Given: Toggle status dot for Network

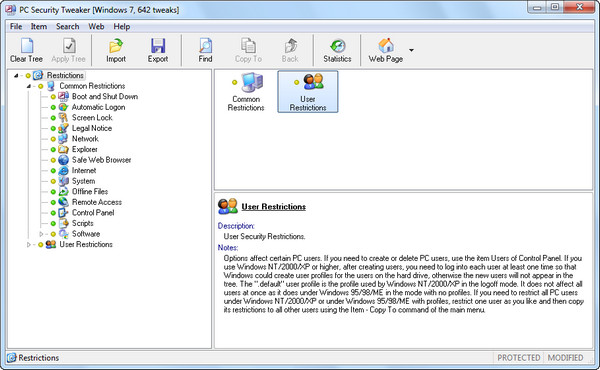Looking at the screenshot, I should (x=53, y=139).
